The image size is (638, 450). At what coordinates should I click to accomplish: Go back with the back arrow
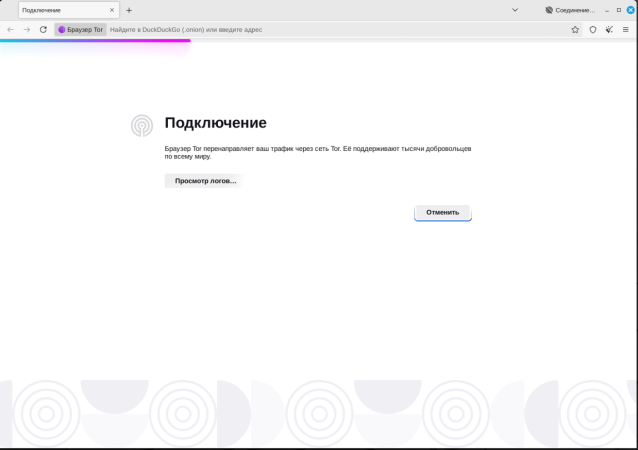point(11,30)
